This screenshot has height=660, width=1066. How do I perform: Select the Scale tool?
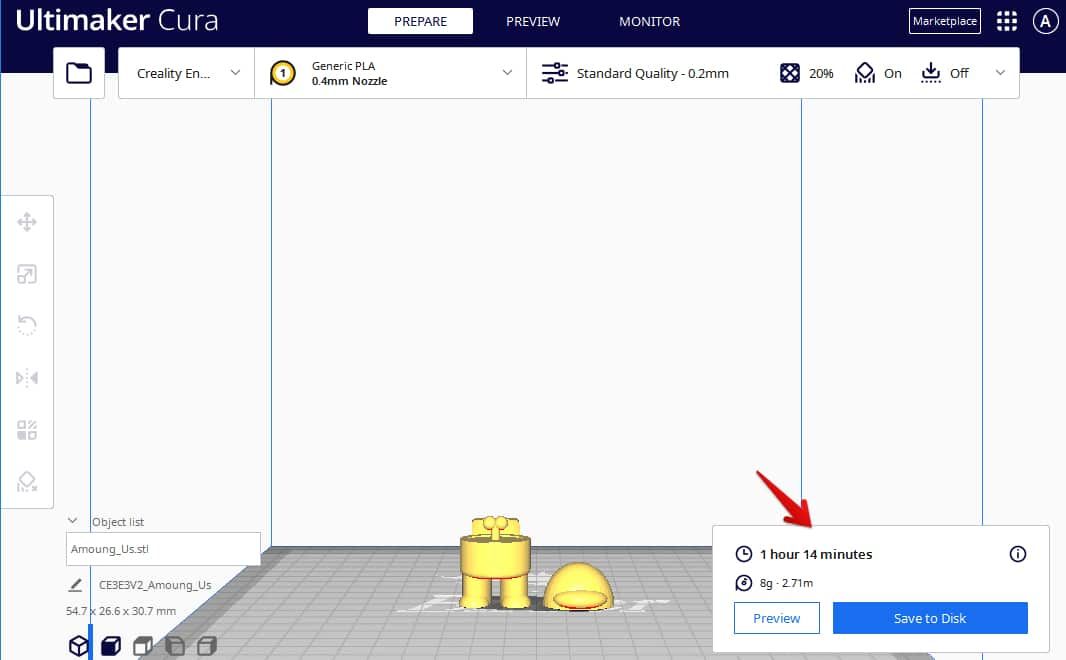pos(27,274)
